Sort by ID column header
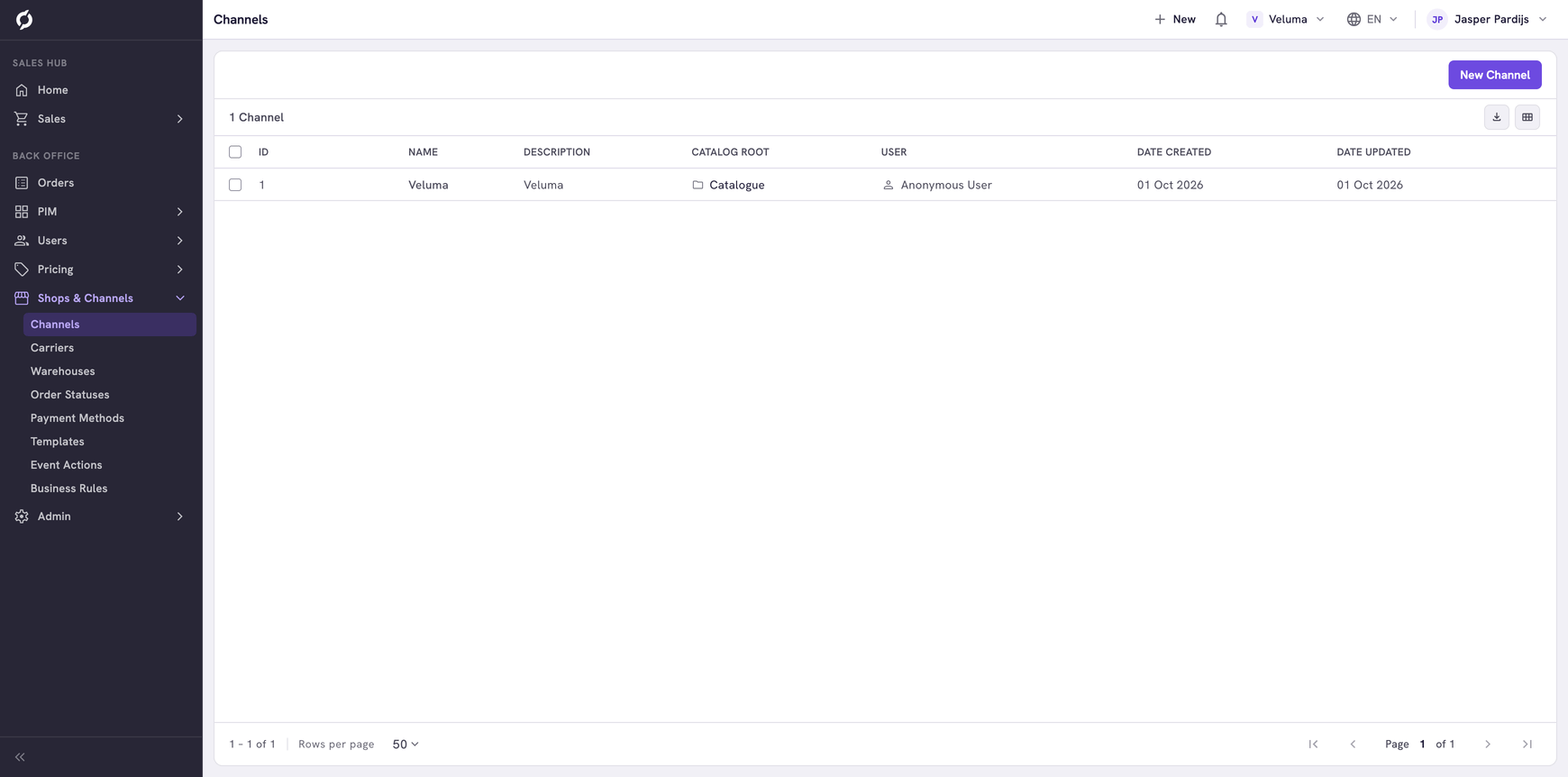The height and width of the screenshot is (777, 1568). pyautogui.click(x=263, y=152)
